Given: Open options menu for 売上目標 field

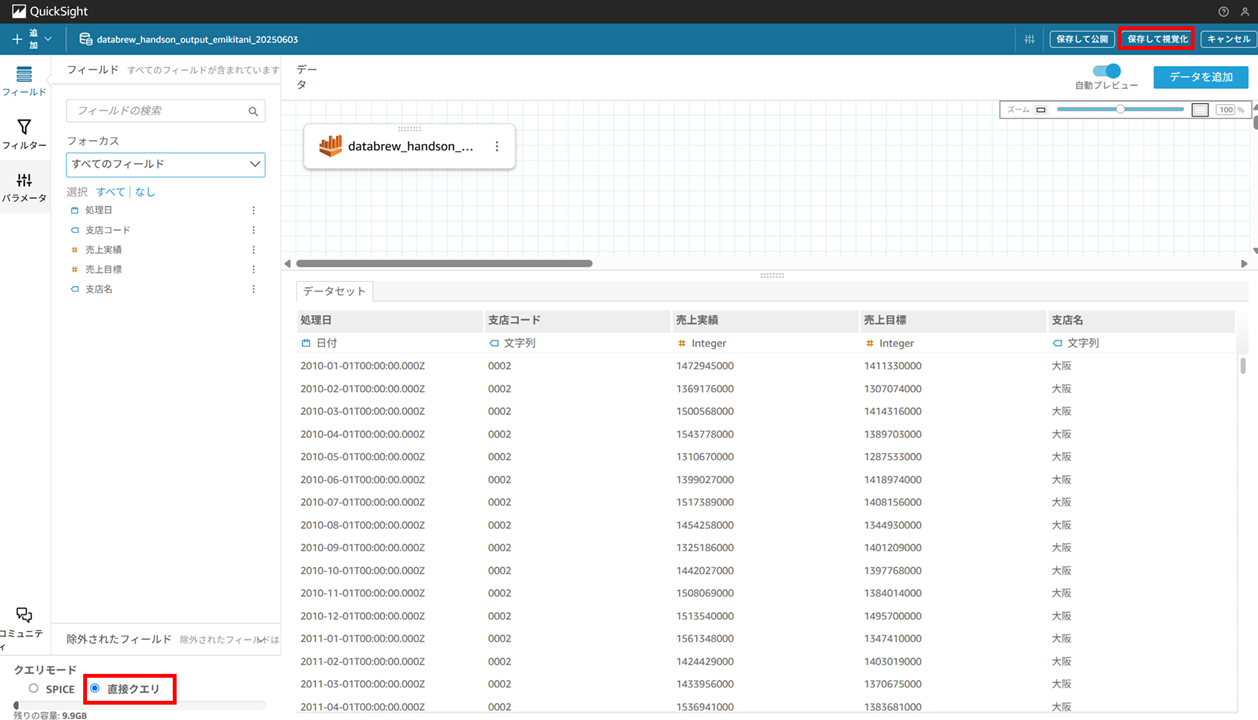Looking at the screenshot, I should point(253,270).
